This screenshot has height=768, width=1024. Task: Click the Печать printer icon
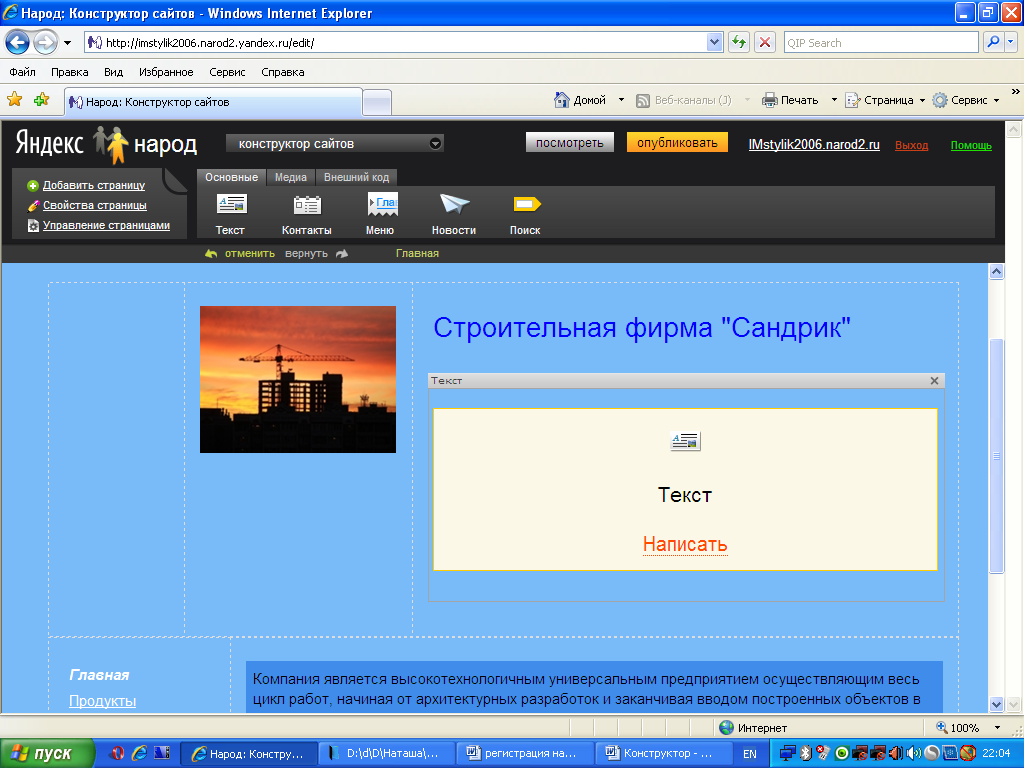(x=770, y=100)
